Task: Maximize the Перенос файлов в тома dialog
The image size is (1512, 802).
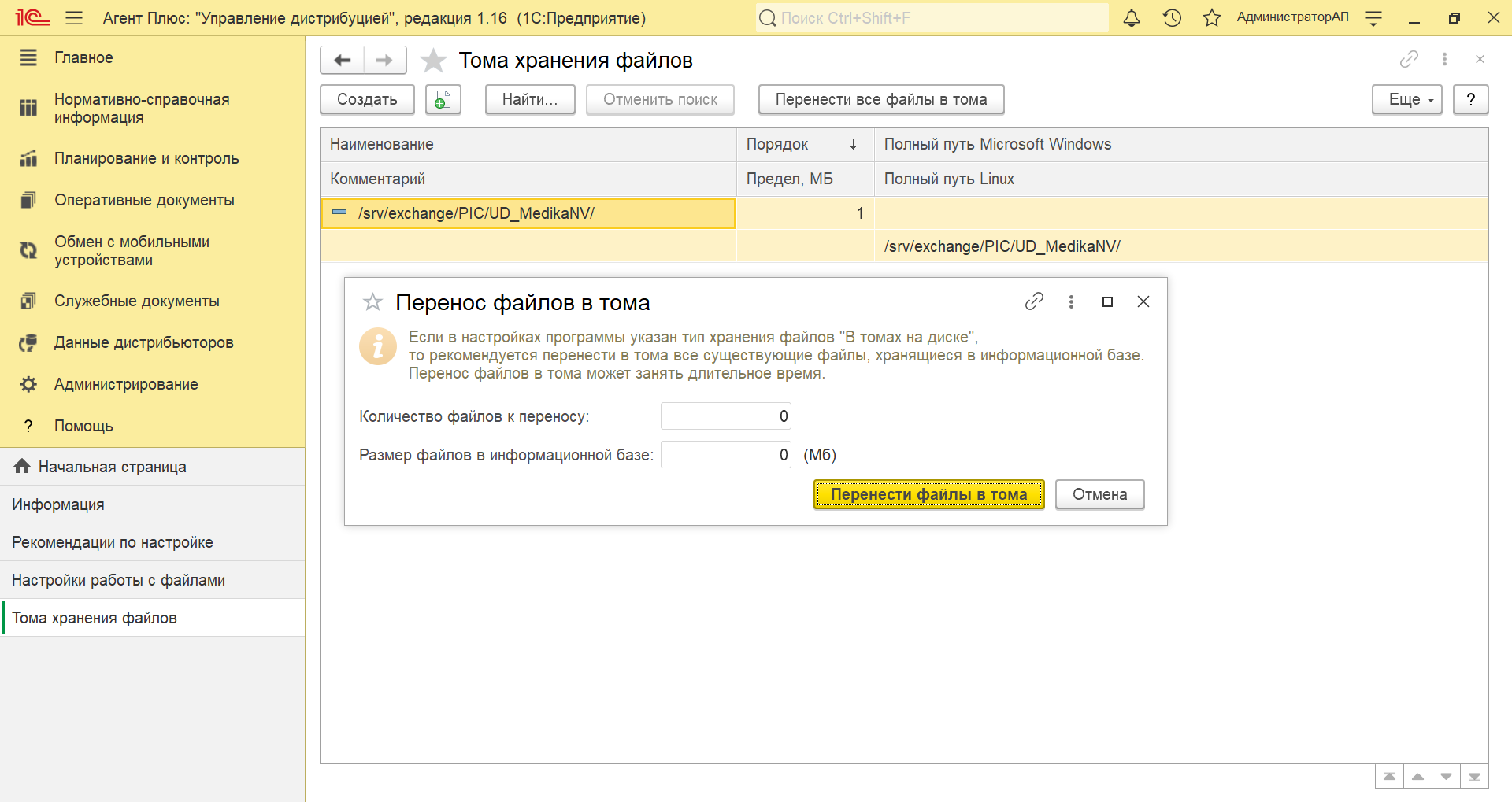Action: tap(1107, 301)
